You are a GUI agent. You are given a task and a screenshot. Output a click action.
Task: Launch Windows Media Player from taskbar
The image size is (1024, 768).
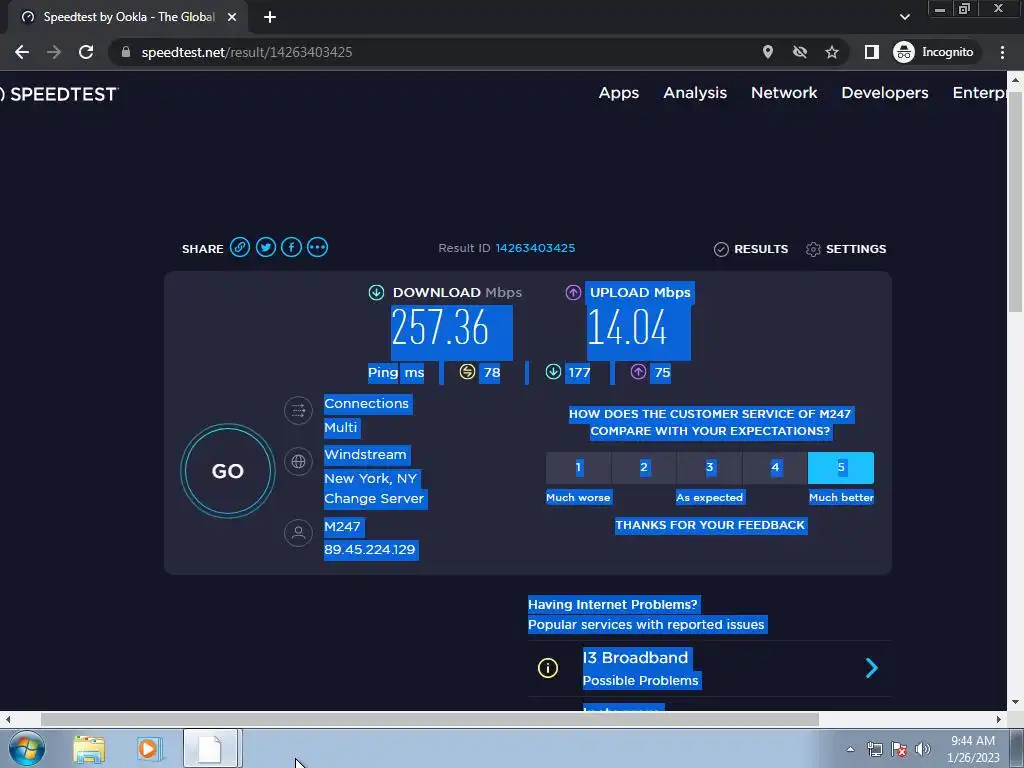(x=149, y=749)
